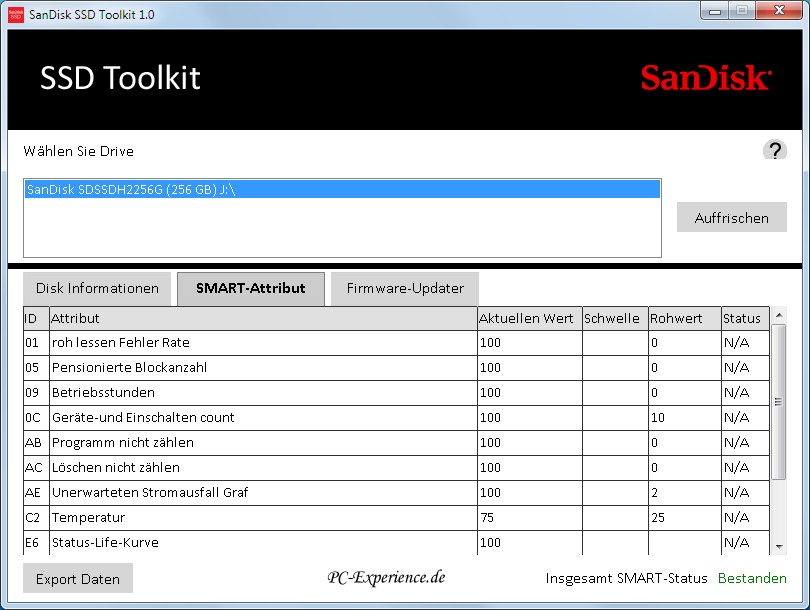This screenshot has height=610, width=810.
Task: Select the Temperatur attribute row
Action: pos(396,518)
